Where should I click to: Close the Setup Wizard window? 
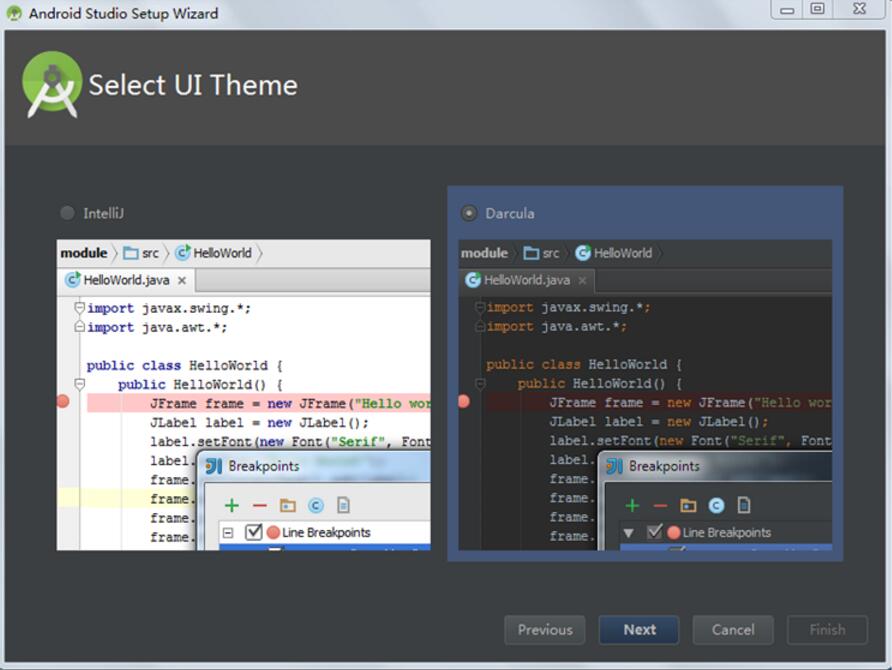click(x=860, y=9)
